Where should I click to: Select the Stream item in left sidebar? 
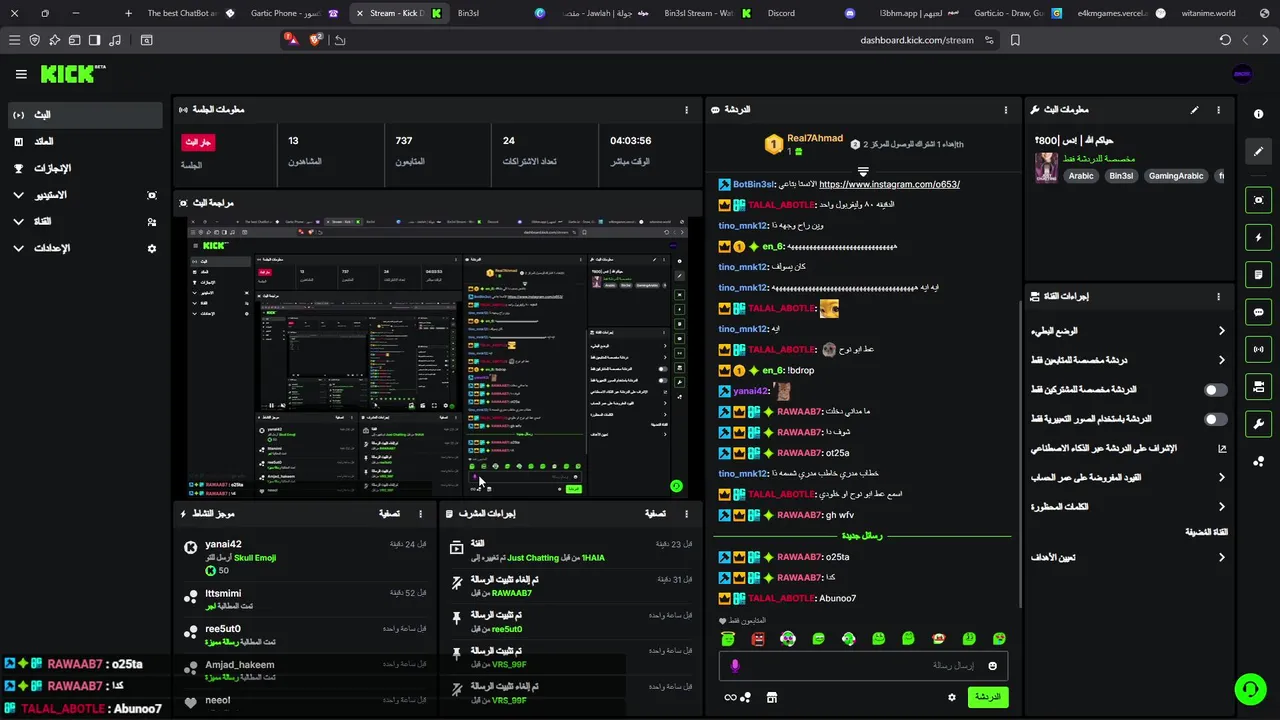85,115
